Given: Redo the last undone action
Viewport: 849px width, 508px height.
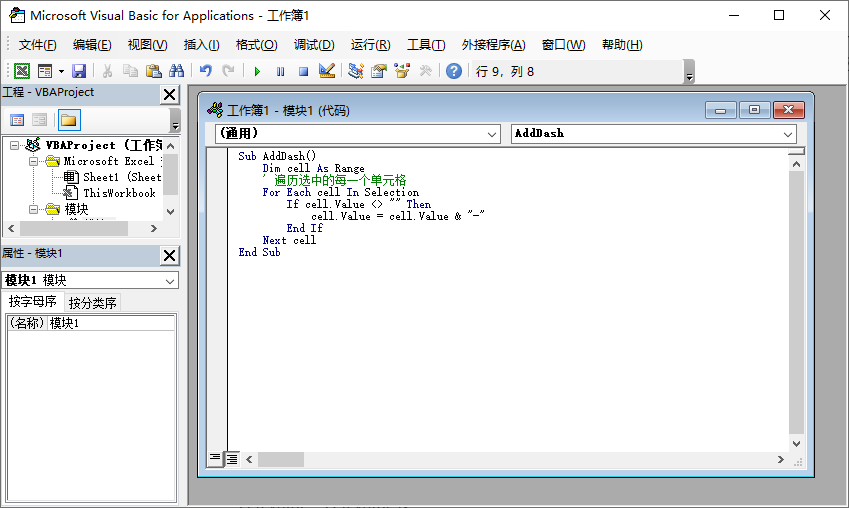Looking at the screenshot, I should tap(228, 71).
